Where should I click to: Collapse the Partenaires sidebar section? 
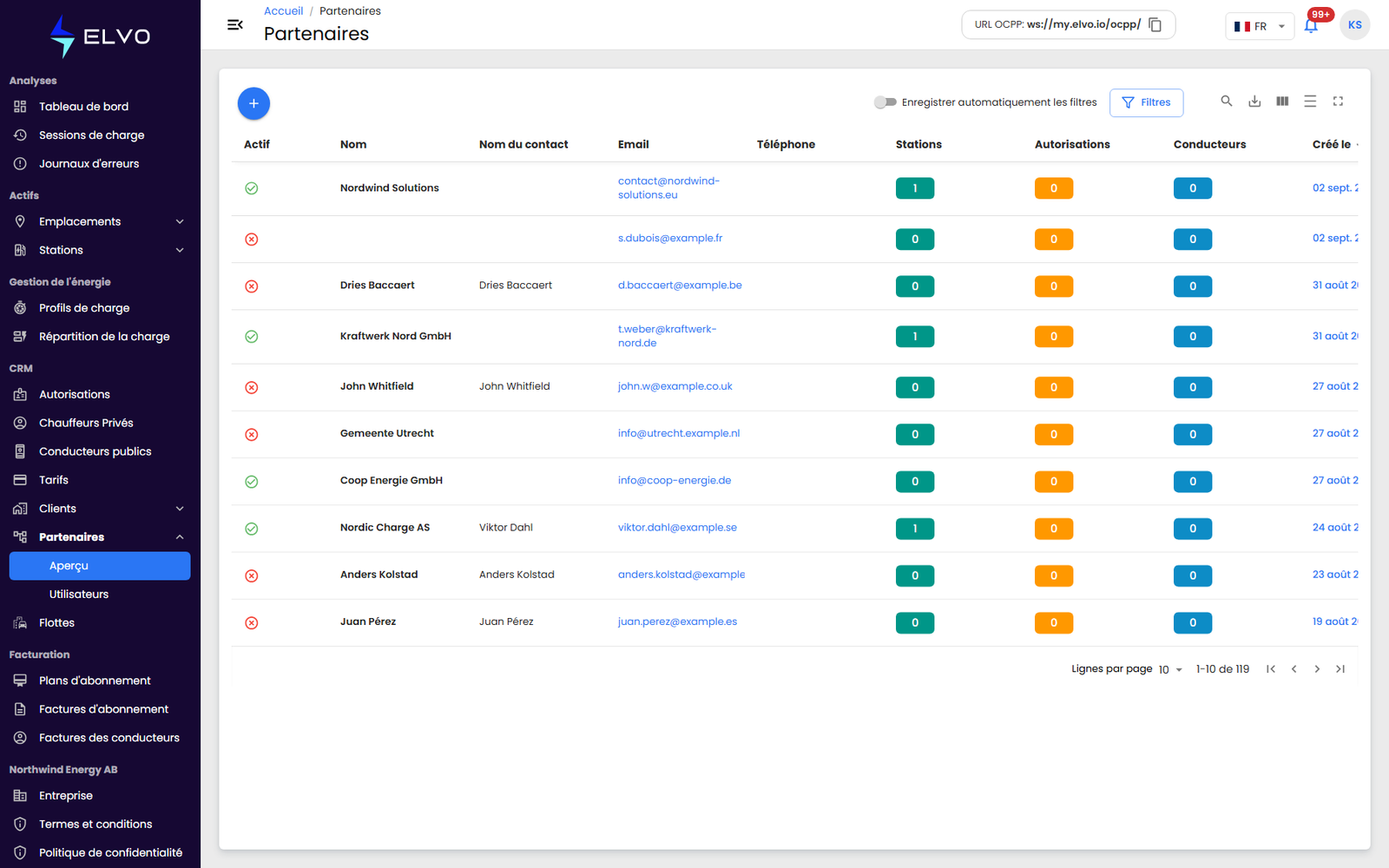pos(100,537)
